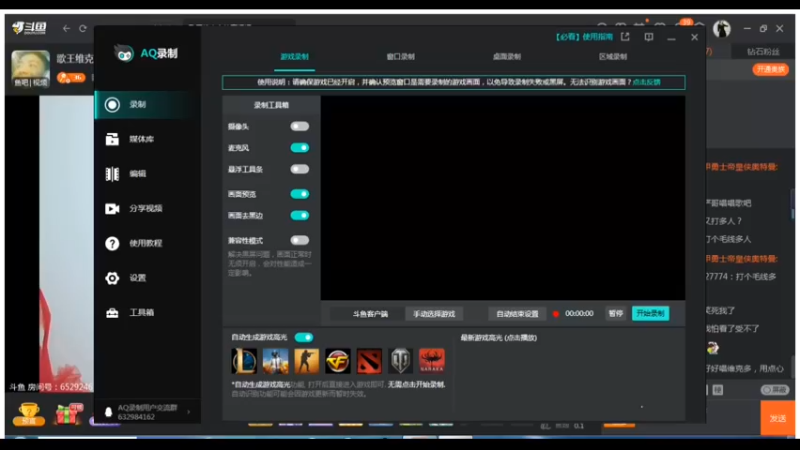Viewport: 800px width, 450px height.
Task: Expand the AQ录制用户交流群 arrow
Action: (x=189, y=412)
